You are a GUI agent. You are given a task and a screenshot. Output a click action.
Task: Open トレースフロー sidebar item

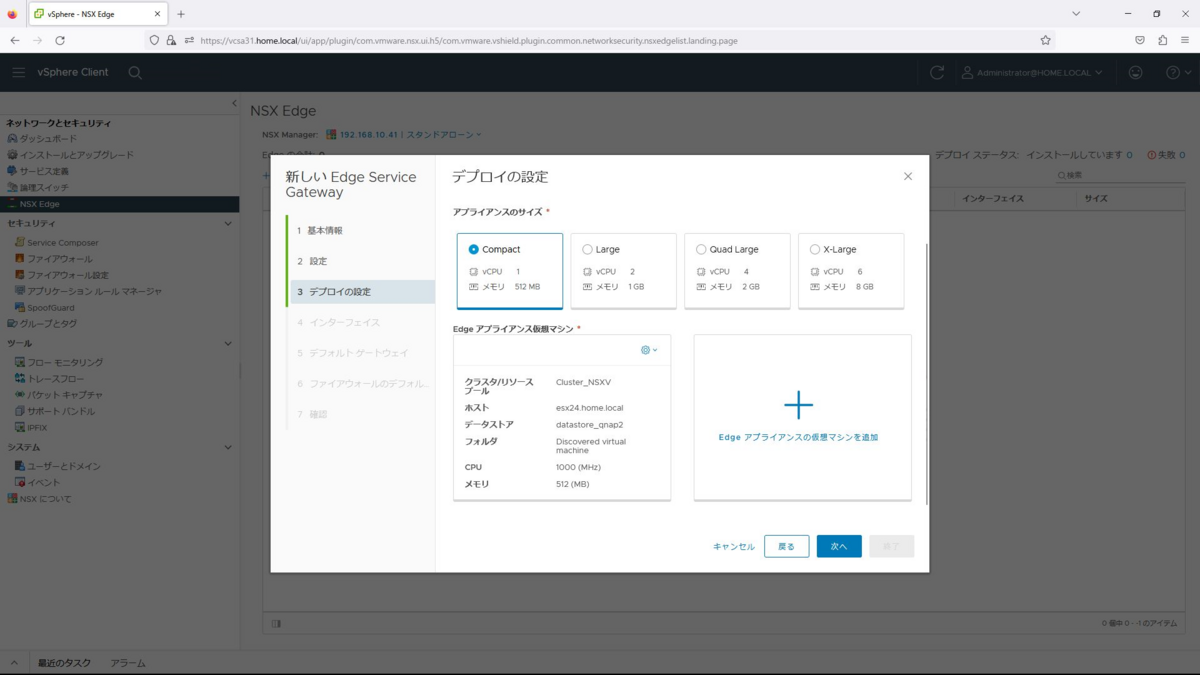[55, 379]
